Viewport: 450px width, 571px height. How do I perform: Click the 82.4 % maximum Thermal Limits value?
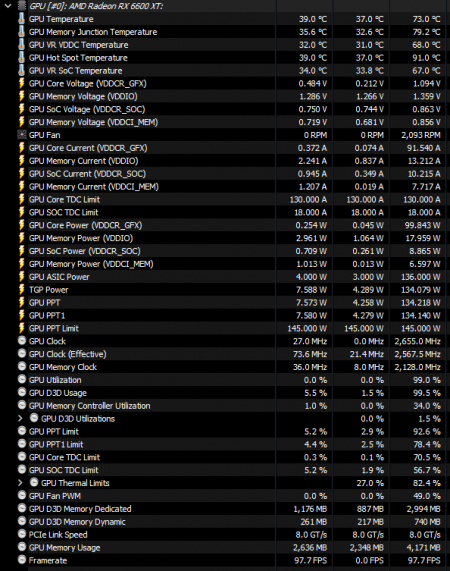click(427, 483)
